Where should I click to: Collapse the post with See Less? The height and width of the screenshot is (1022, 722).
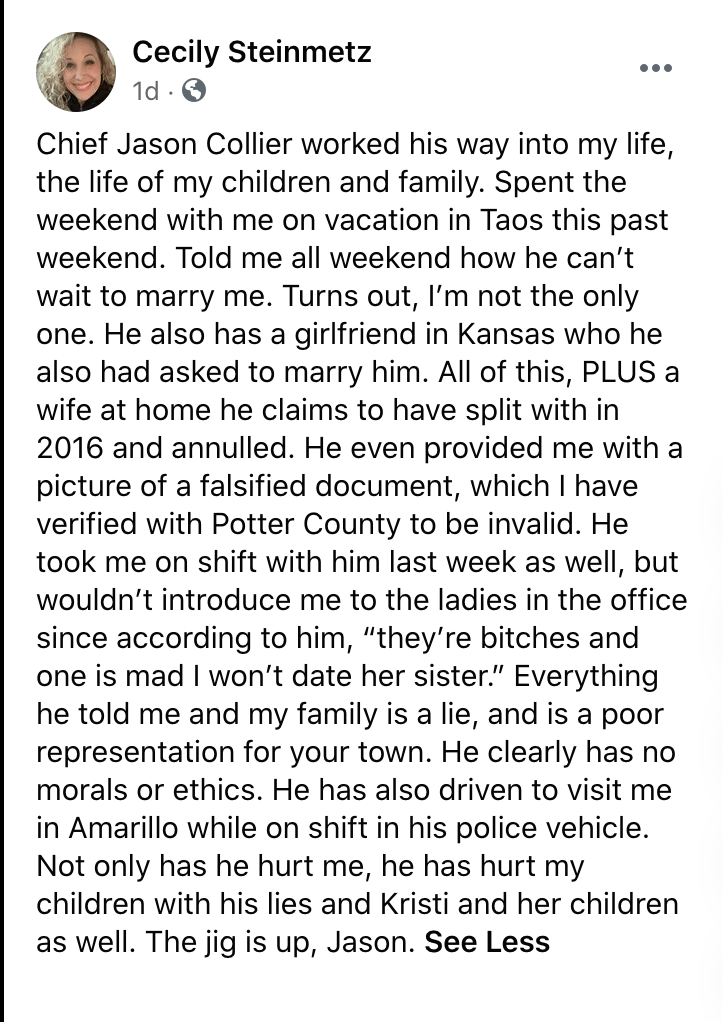[487, 942]
